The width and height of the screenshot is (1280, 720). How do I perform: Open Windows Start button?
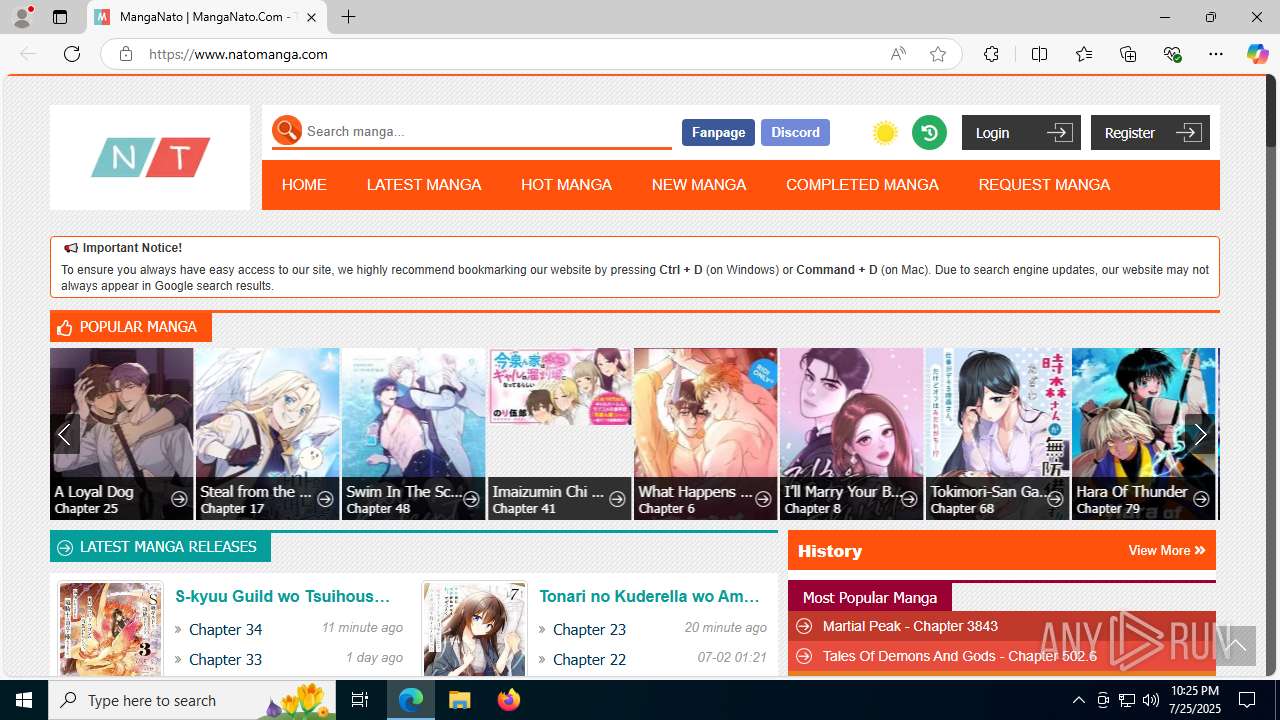pyautogui.click(x=24, y=700)
